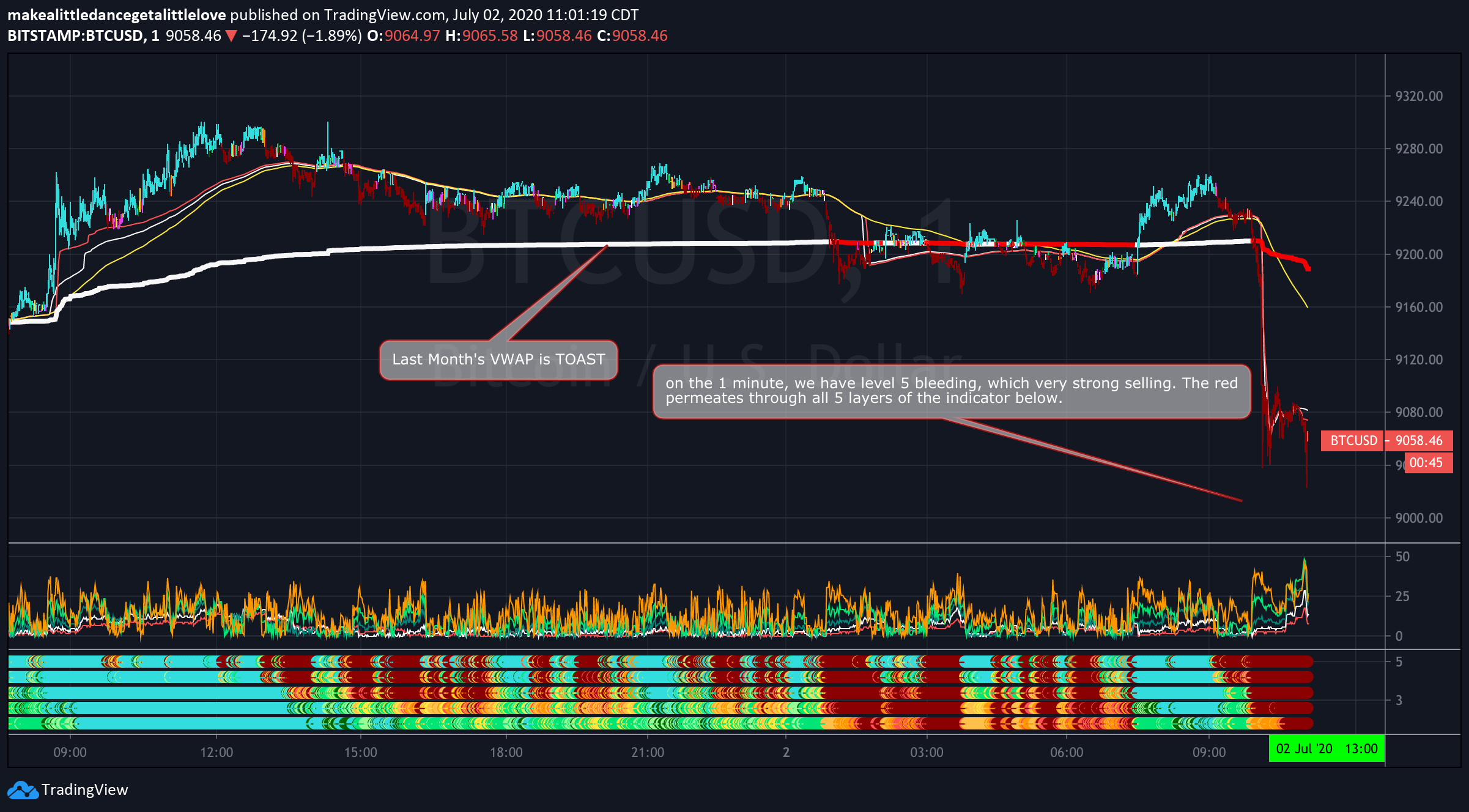This screenshot has width=1469, height=812.
Task: Click the 9240.00 price axis label
Action: pyautogui.click(x=1419, y=201)
